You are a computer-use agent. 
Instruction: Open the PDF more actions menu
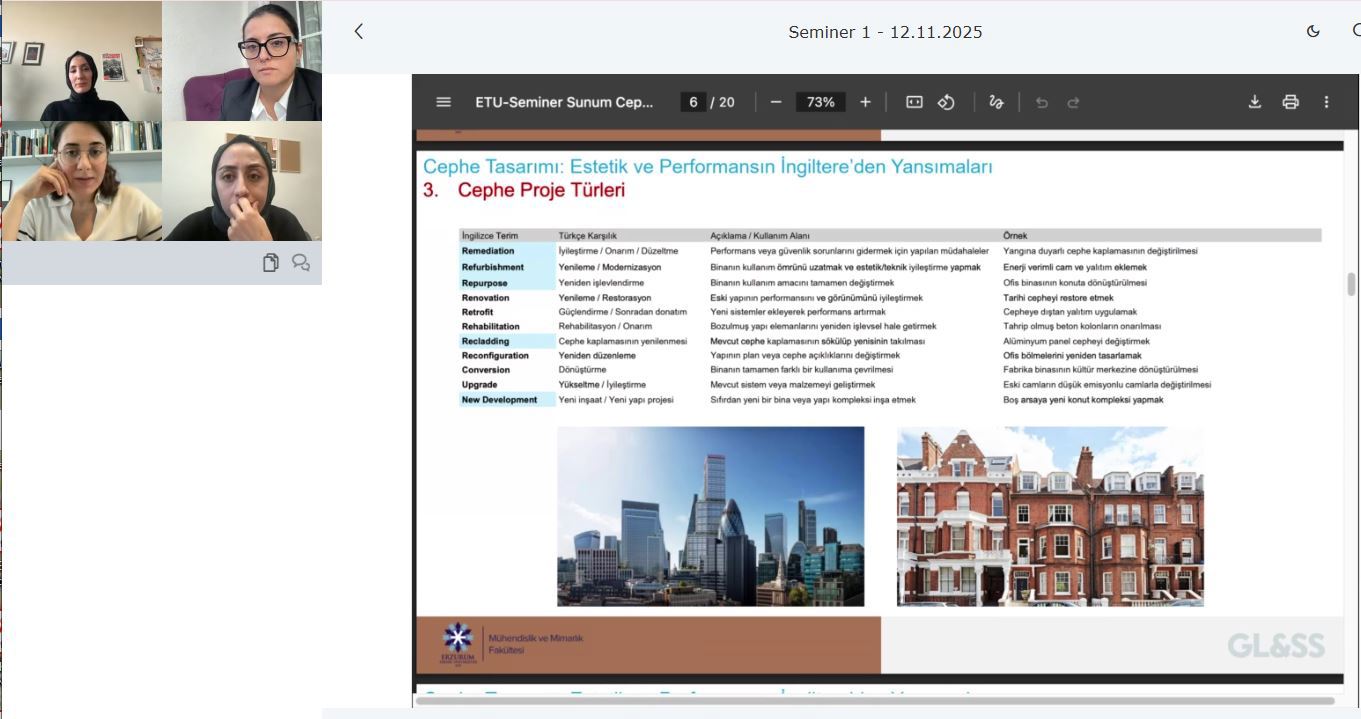point(1326,102)
